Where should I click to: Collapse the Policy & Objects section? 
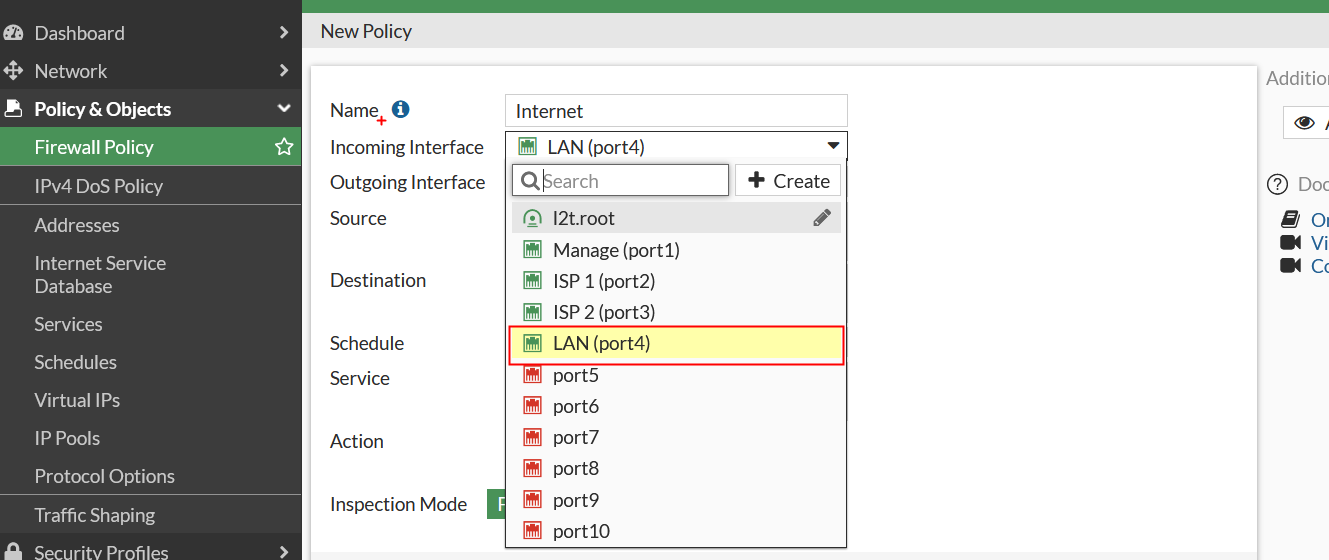pyautogui.click(x=284, y=109)
